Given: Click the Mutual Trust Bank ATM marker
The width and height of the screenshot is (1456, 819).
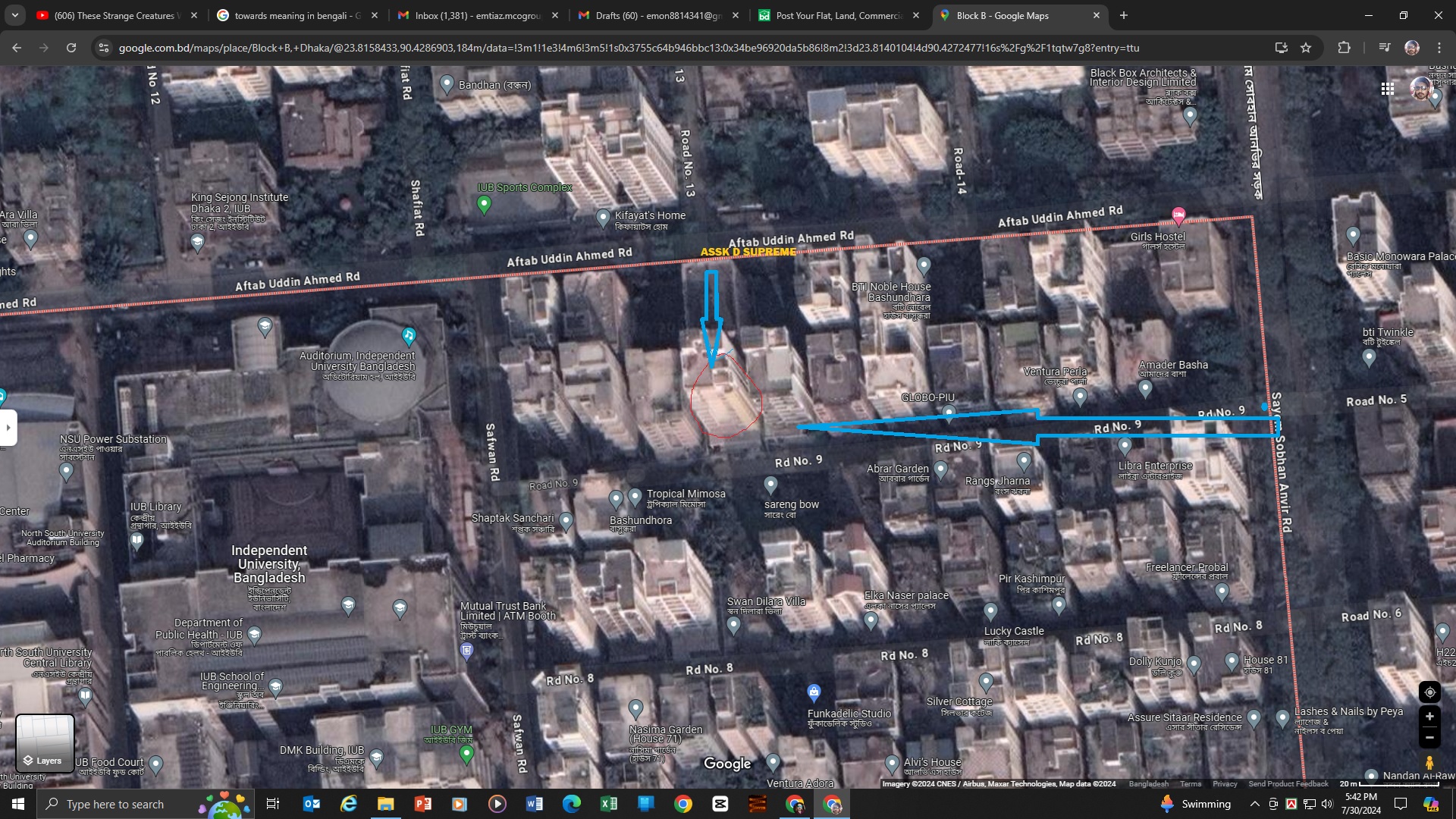Looking at the screenshot, I should click(467, 651).
